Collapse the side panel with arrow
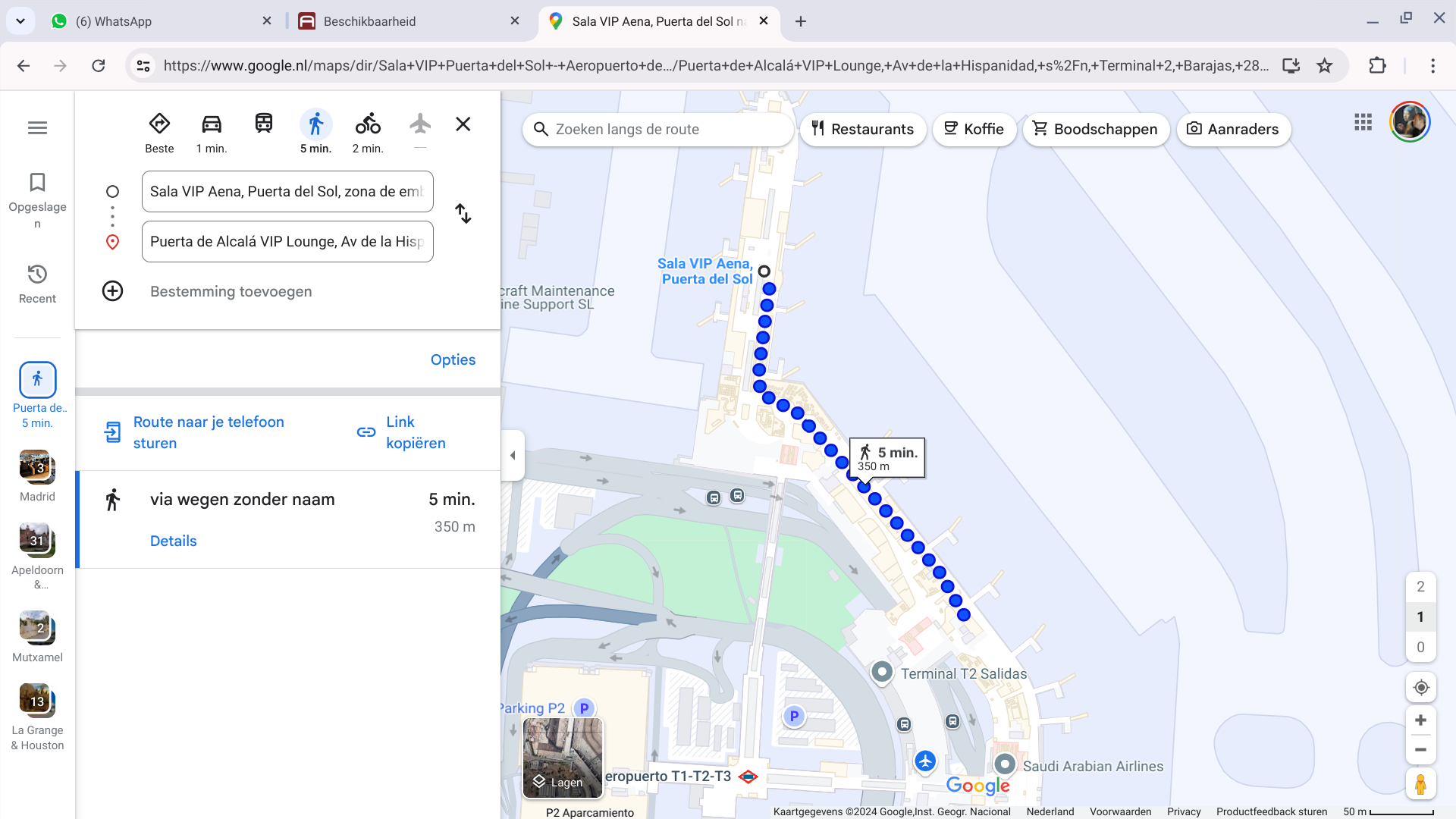Screen dimensions: 1456x819 pos(513,456)
